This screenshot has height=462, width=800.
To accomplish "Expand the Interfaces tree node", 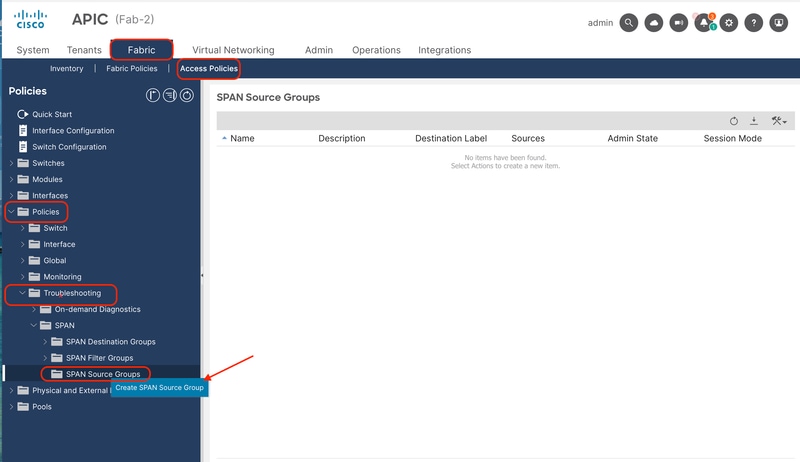I will (x=11, y=196).
